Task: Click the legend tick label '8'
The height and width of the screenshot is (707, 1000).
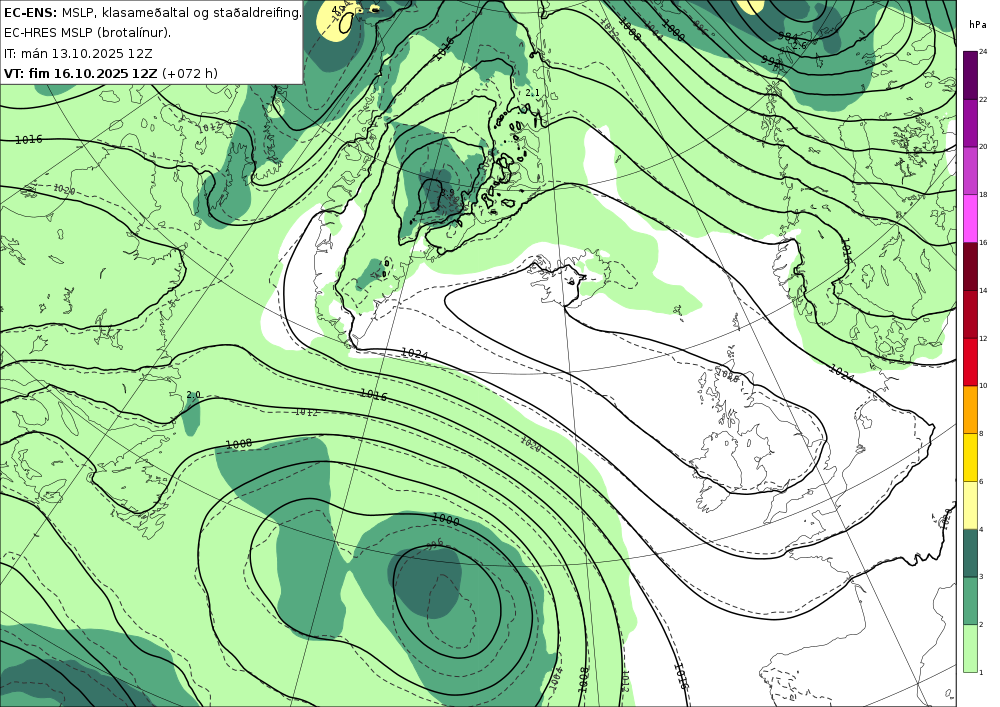Action: coord(981,434)
